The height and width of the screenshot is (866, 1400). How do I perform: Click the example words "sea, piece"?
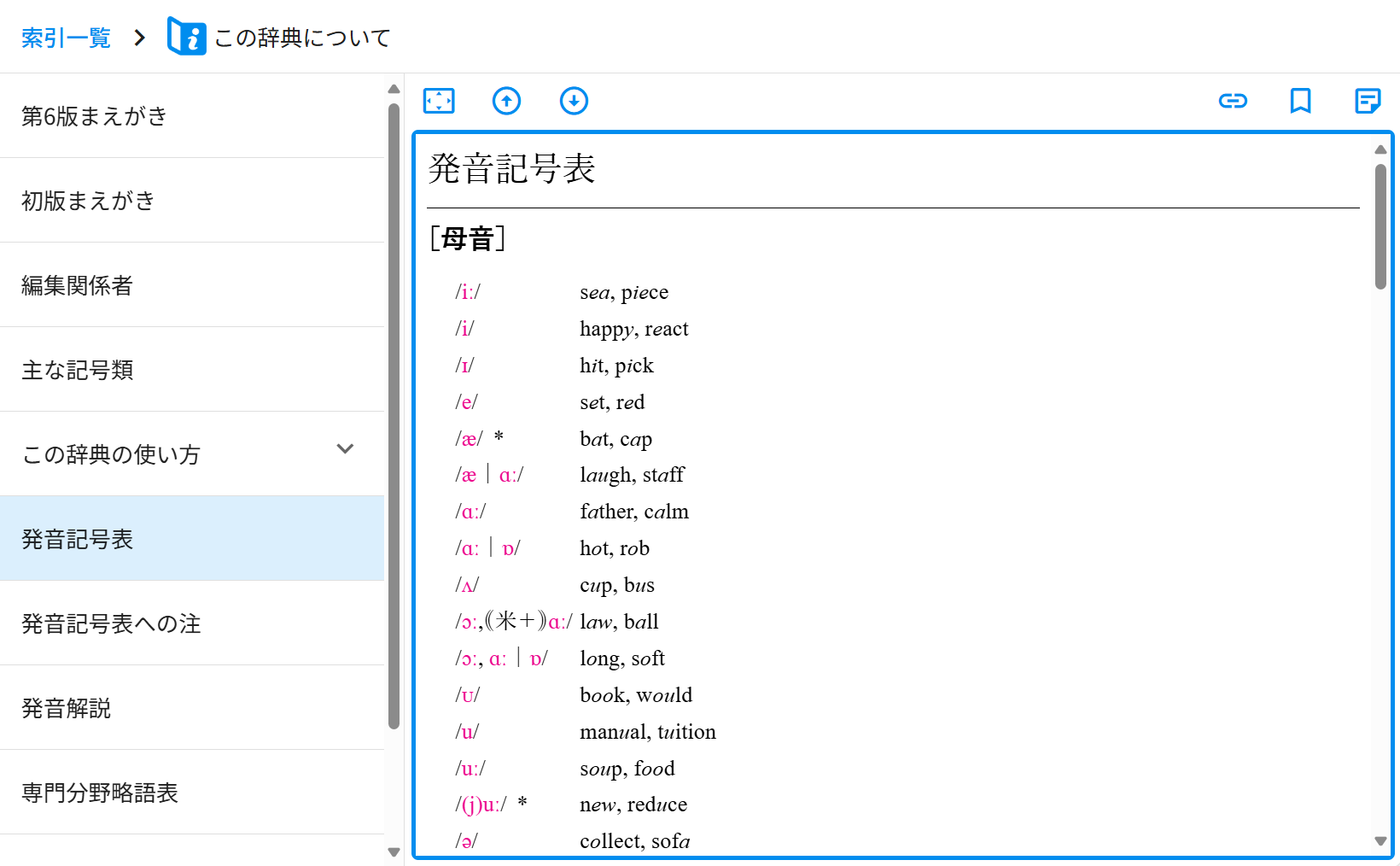coord(624,292)
